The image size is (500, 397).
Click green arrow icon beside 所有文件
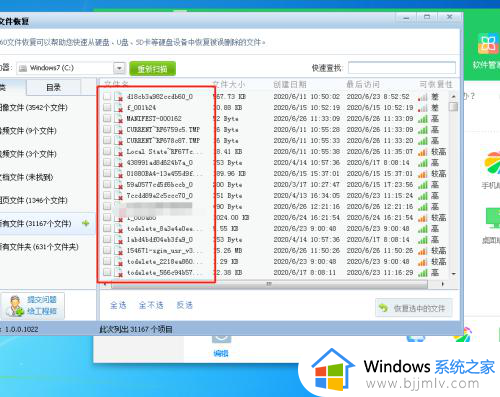(86, 223)
